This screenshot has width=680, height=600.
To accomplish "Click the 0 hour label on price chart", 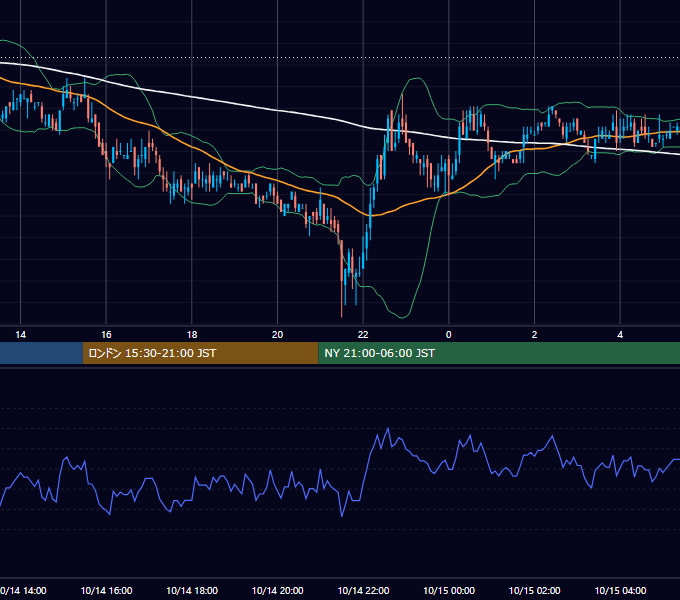I will click(x=449, y=335).
